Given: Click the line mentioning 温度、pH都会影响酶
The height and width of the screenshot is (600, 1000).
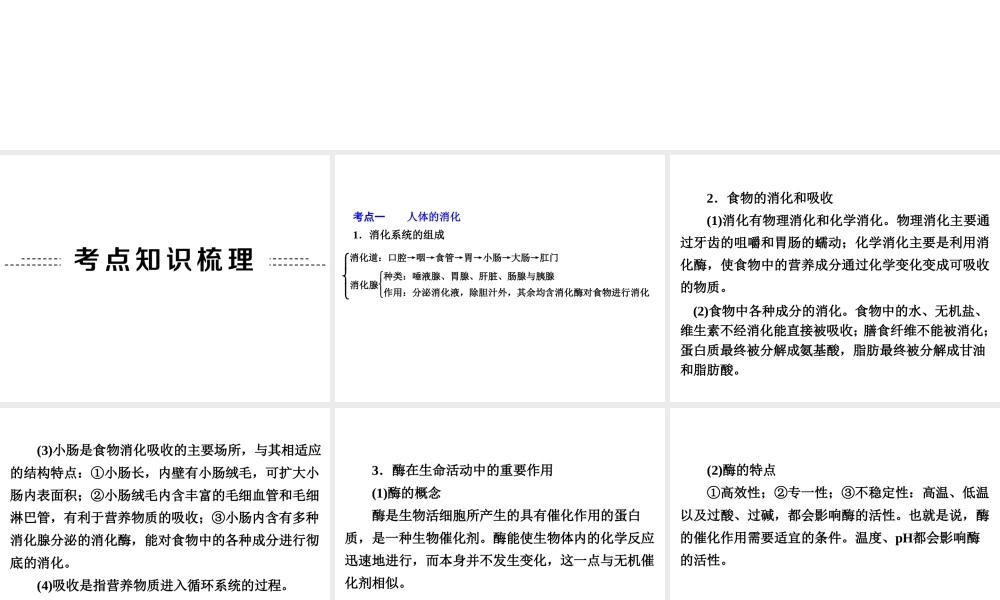Looking at the screenshot, I should 830,538.
